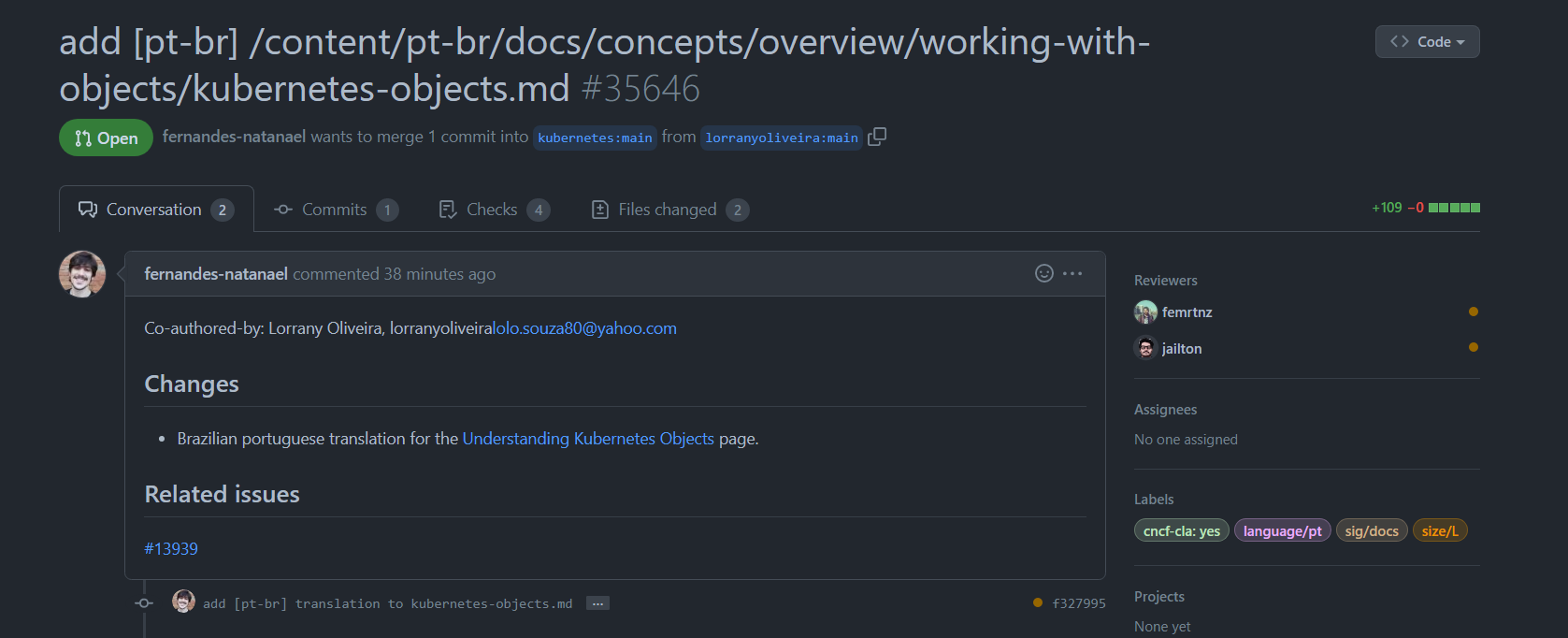This screenshot has width=1568, height=638.
Task: Click the +109 −0 diffstat indicator
Action: coord(1426,208)
